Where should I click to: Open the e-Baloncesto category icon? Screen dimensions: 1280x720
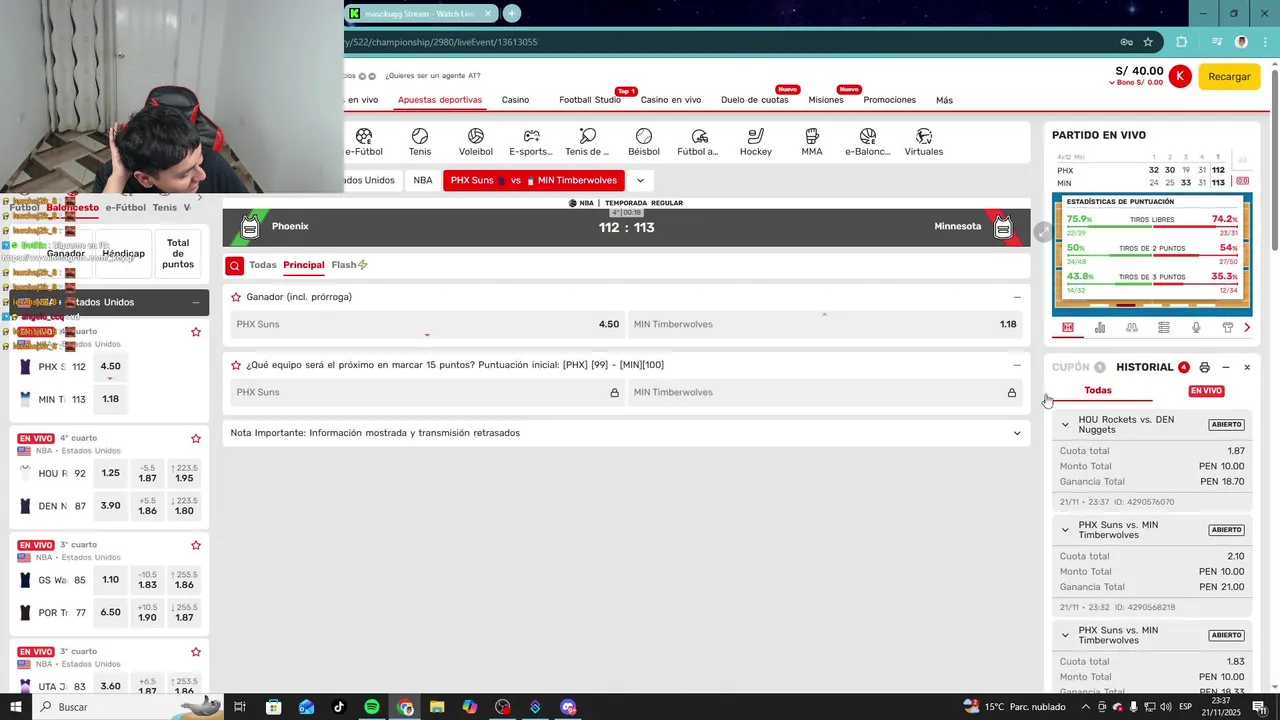click(868, 142)
